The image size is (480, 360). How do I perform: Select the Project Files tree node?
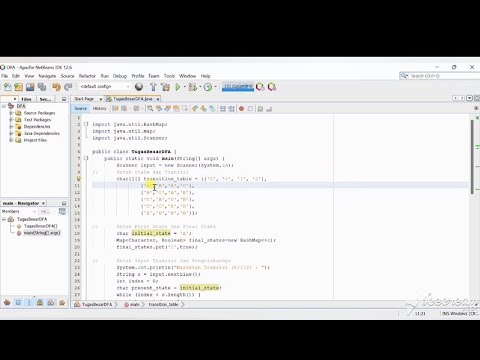pos(35,140)
